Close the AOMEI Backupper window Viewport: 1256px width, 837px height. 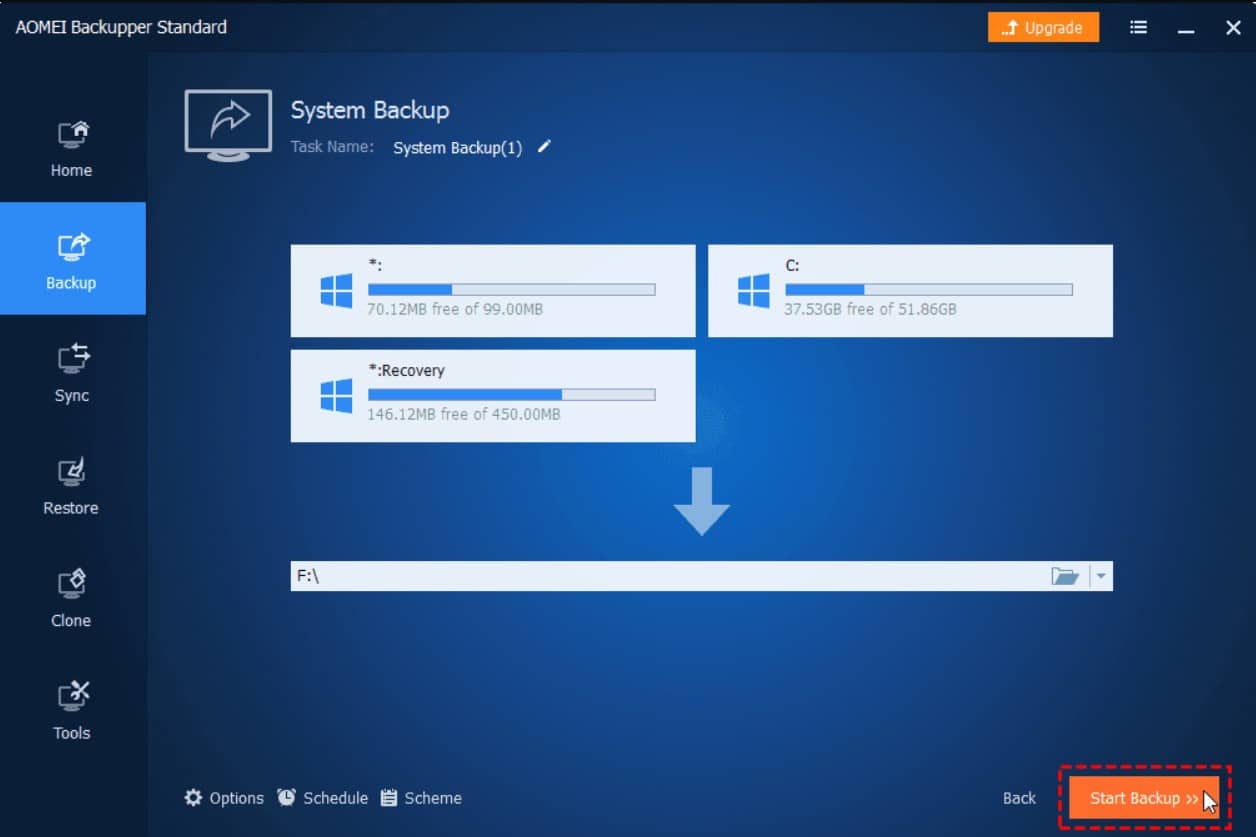[x=1233, y=28]
